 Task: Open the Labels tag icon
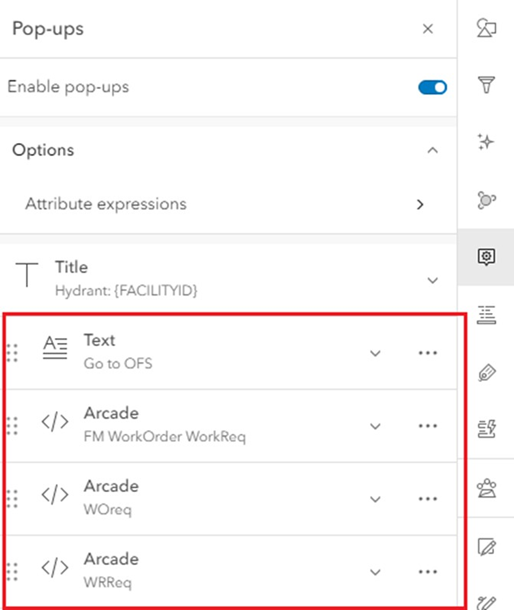486,373
